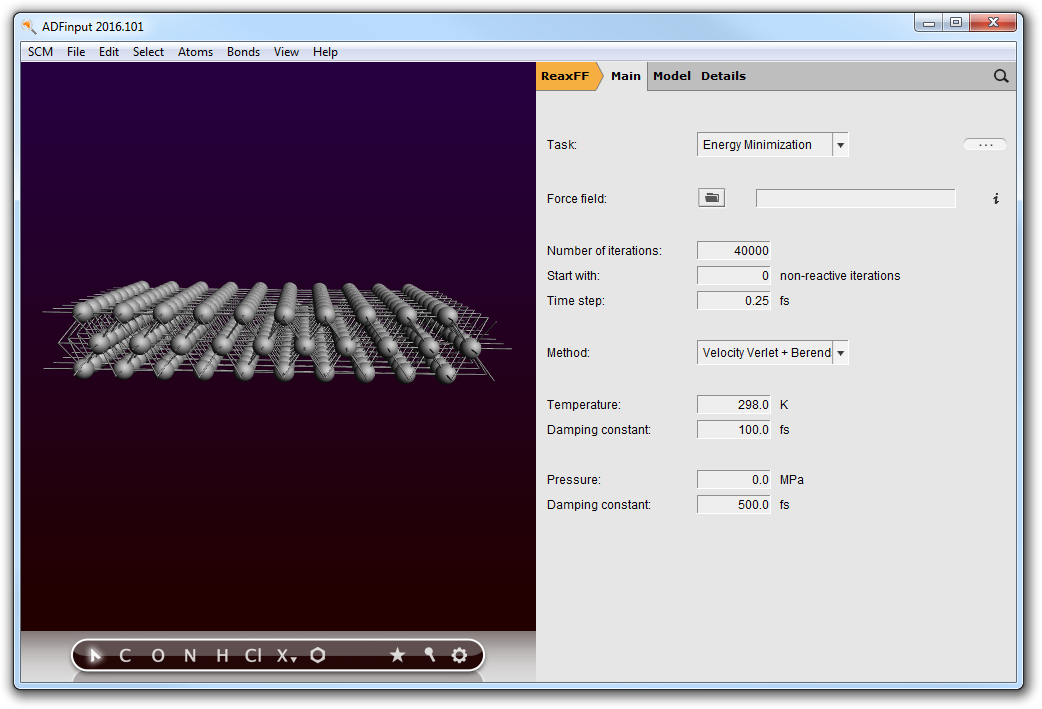The width and height of the screenshot is (1042, 709).
Task: Open the Atoms menu
Action: [195, 52]
